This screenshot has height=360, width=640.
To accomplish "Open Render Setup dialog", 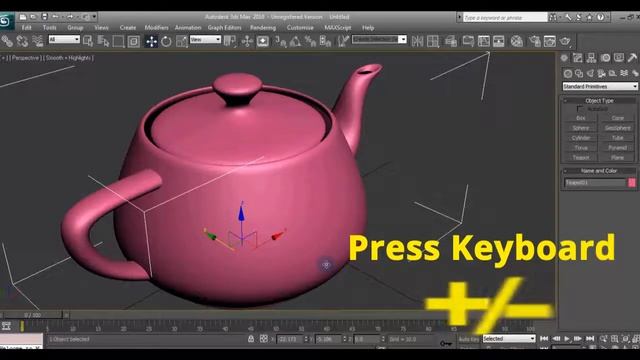I will 535,41.
